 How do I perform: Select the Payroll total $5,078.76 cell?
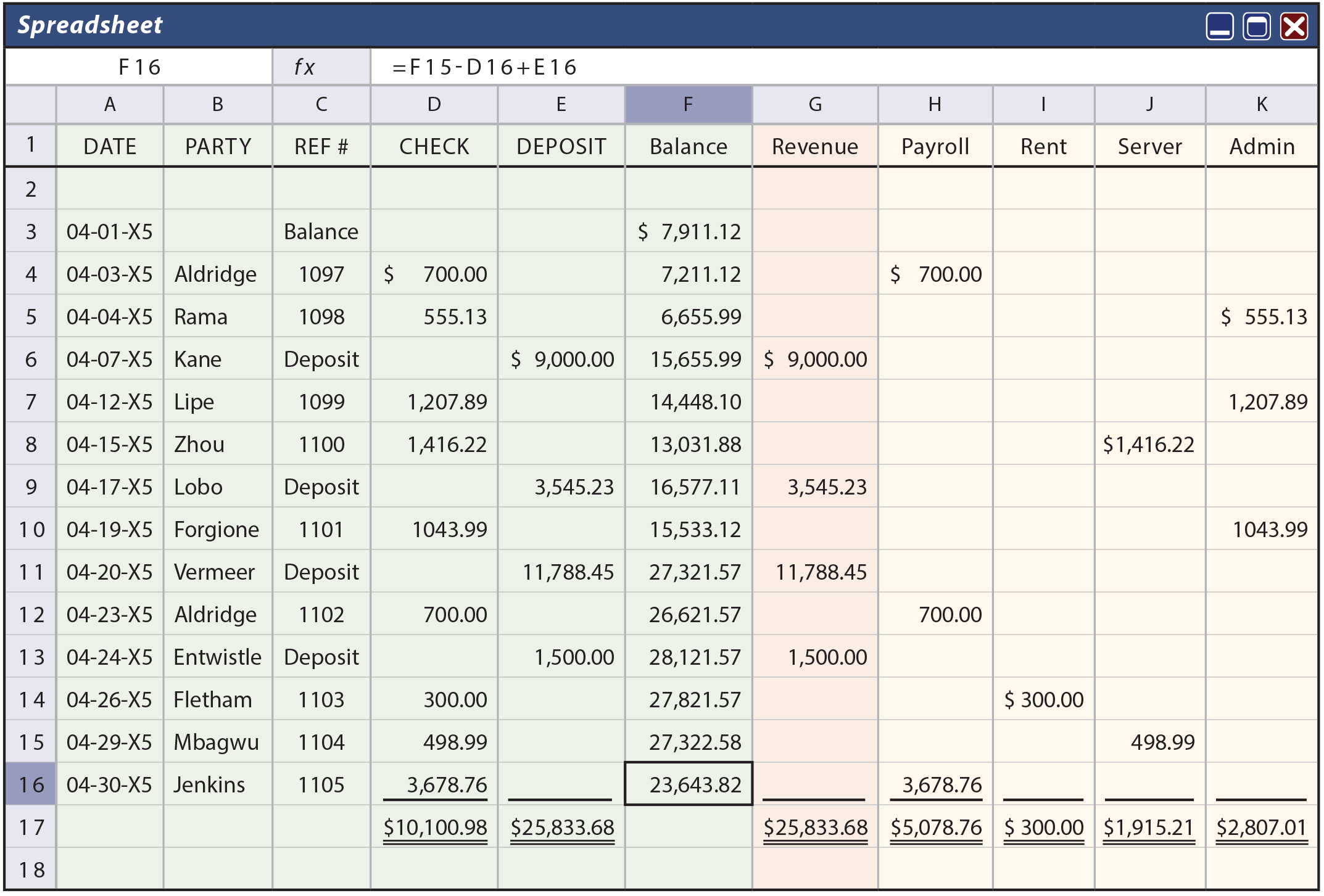tap(935, 827)
